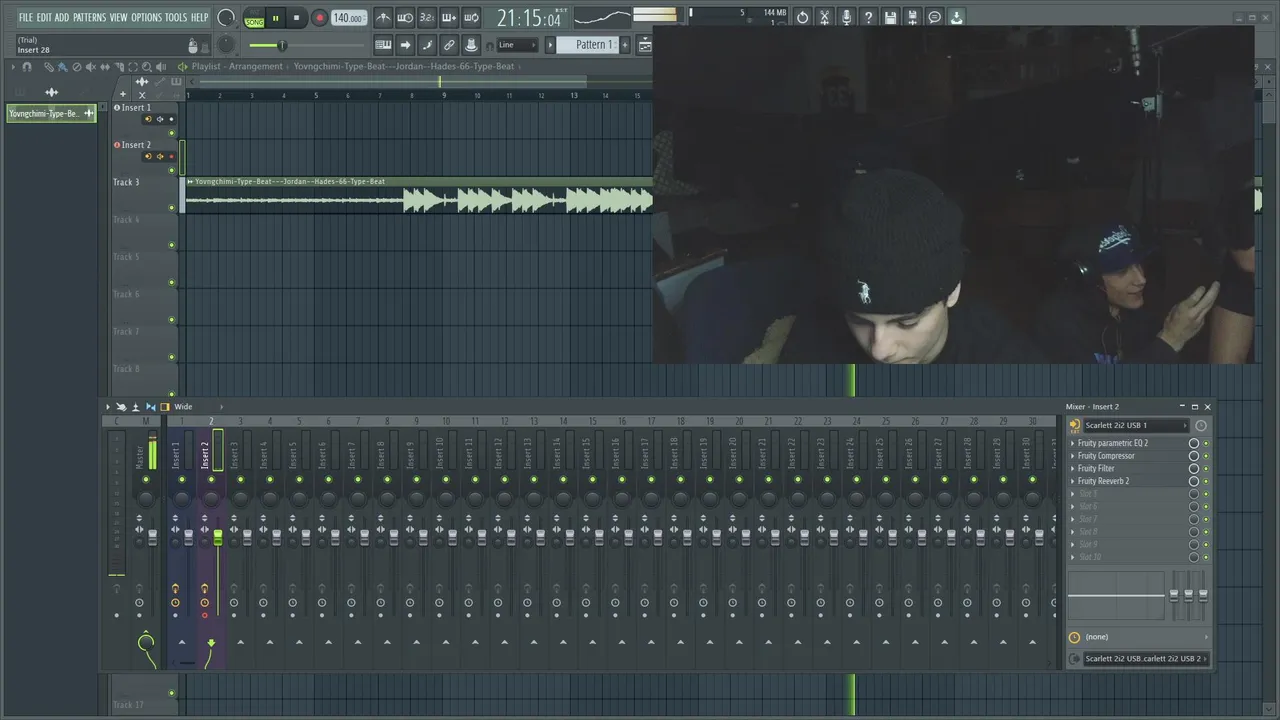
Task: Open the ADD menu
Action: click(x=62, y=17)
